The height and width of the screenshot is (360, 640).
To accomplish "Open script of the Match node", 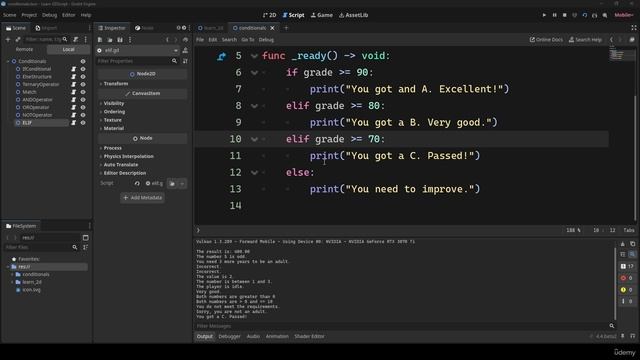I will (x=74, y=92).
